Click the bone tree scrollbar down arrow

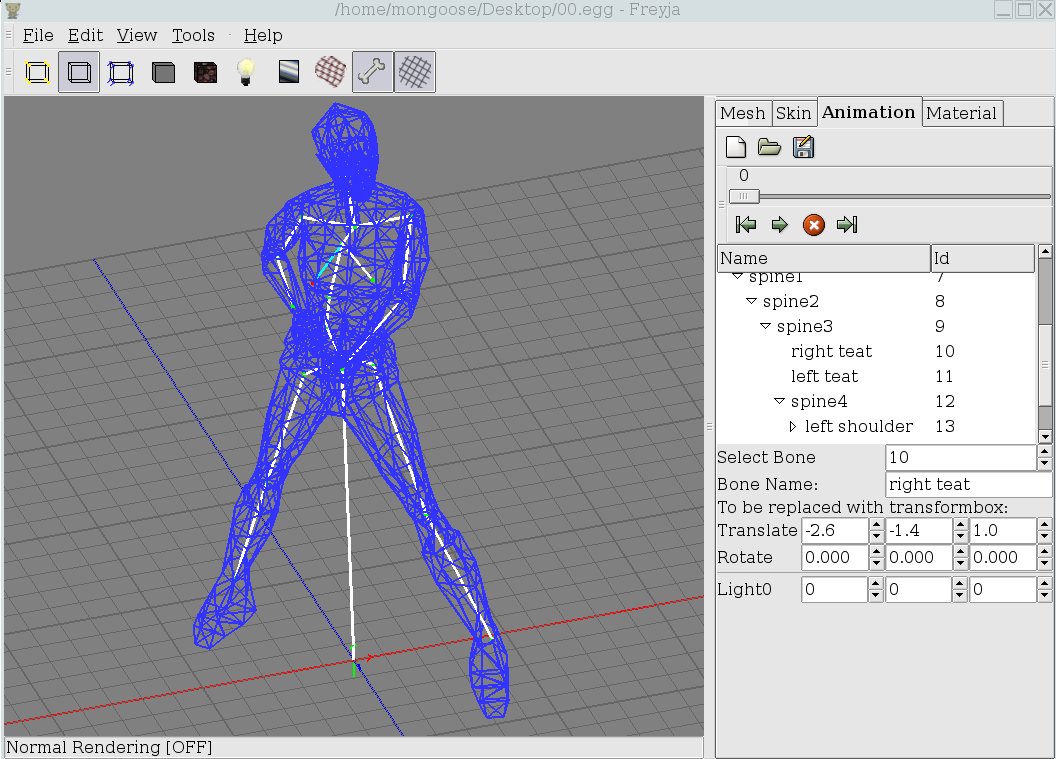(x=1045, y=437)
